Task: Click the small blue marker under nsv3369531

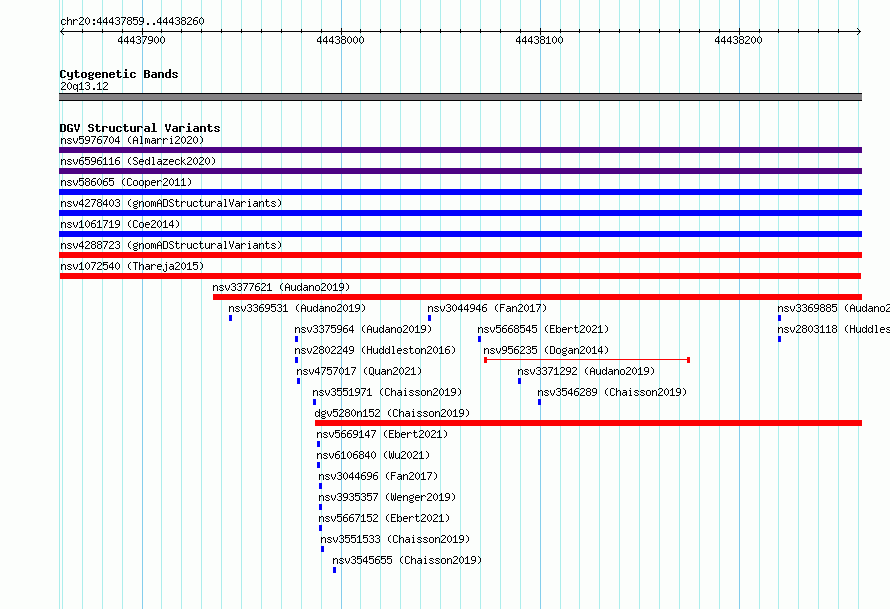Action: (x=230, y=318)
